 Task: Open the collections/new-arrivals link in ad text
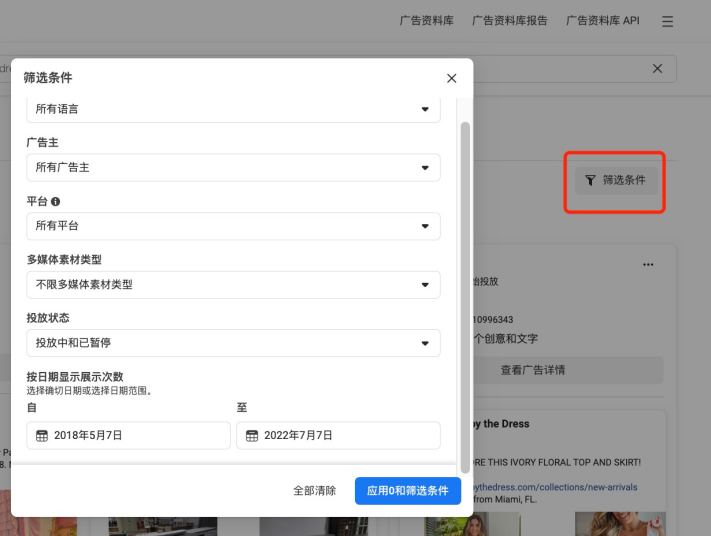point(555,487)
